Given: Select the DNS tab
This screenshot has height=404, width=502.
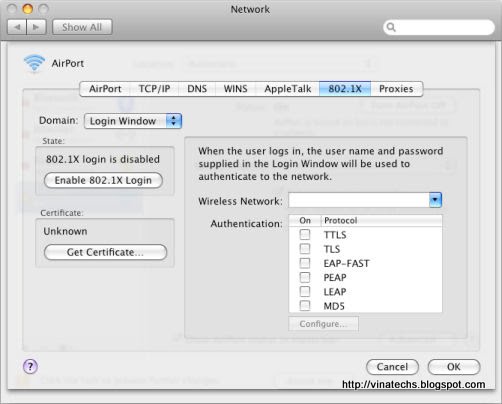Looking at the screenshot, I should 197,89.
